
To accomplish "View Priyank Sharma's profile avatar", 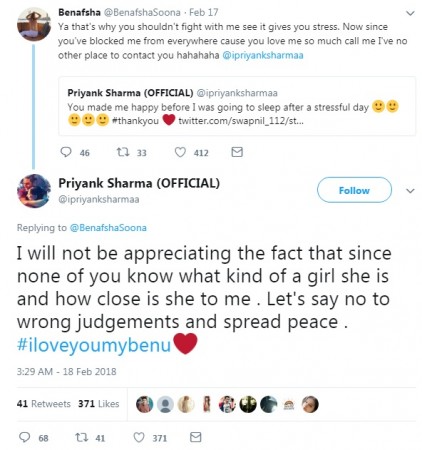I will (34, 191).
